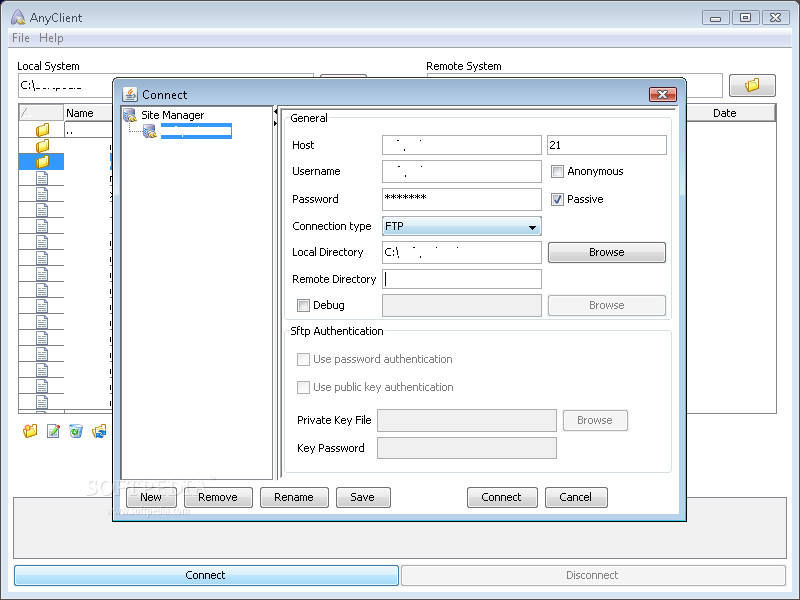Click the 'Sftp Authentication' group label
Image resolution: width=800 pixels, height=600 pixels.
tap(337, 332)
